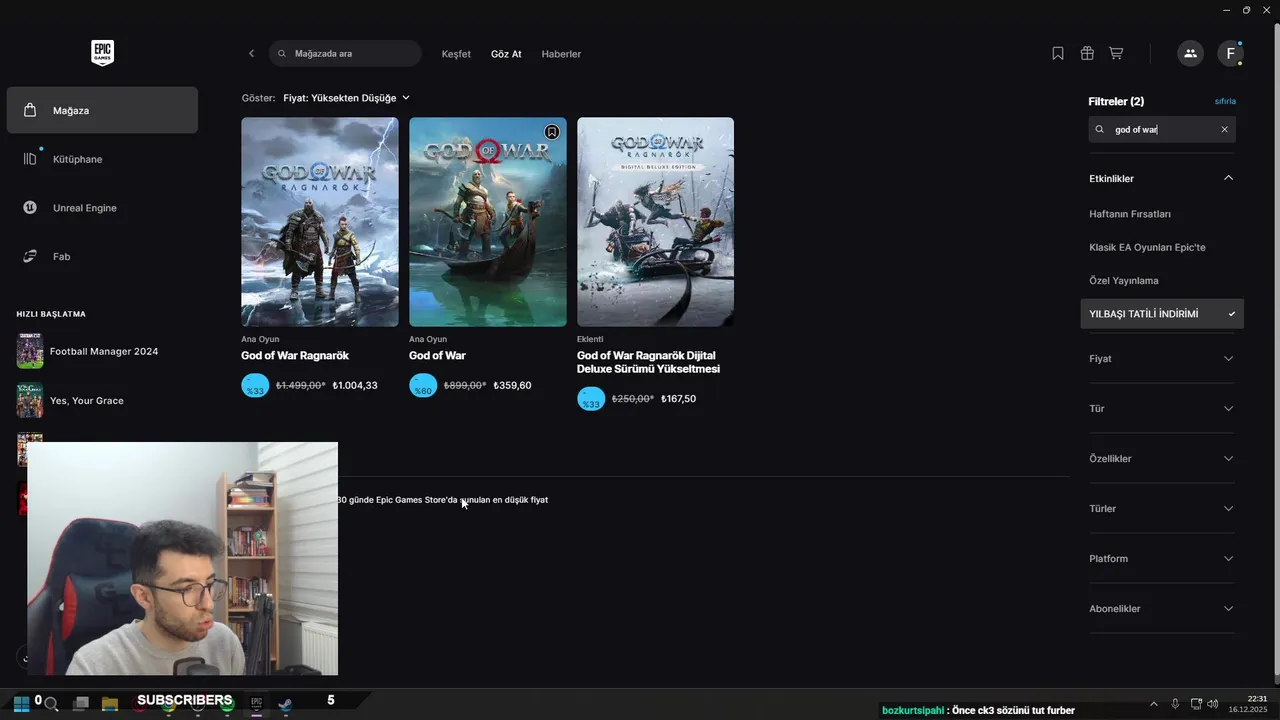The width and height of the screenshot is (1280, 720).
Task: Open the friends list icon
Action: [x=1190, y=53]
